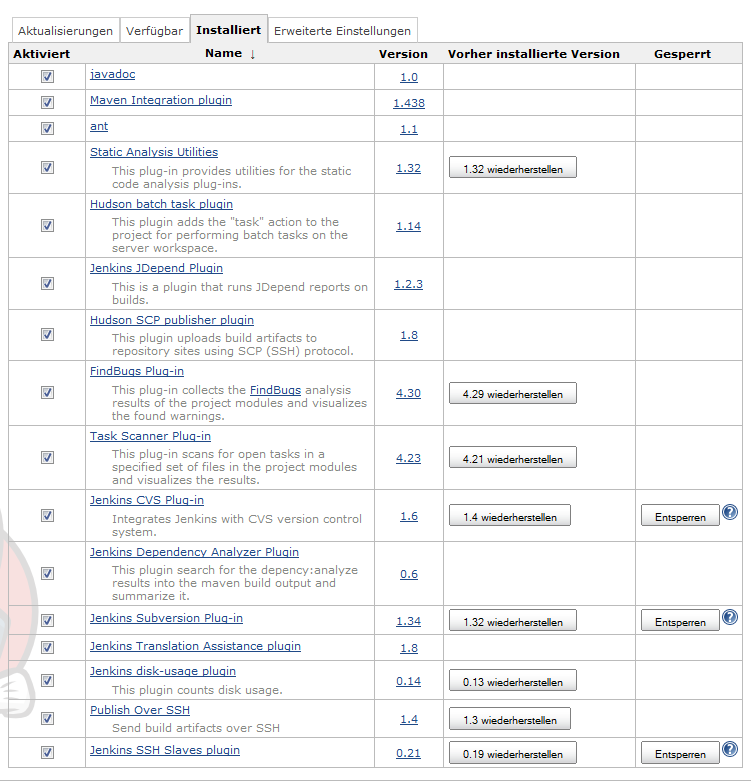Image resolution: width=752 pixels, height=782 pixels.
Task: Click help icon in SSH Slaves row
Action: tap(730, 749)
